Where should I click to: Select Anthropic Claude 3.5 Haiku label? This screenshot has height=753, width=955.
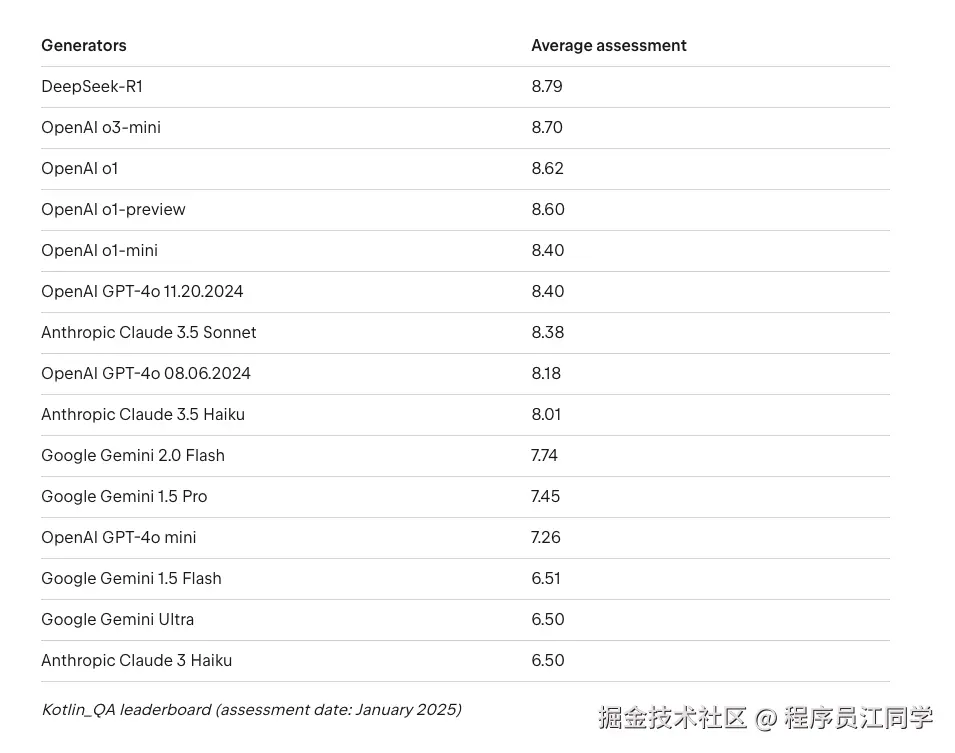(x=143, y=414)
